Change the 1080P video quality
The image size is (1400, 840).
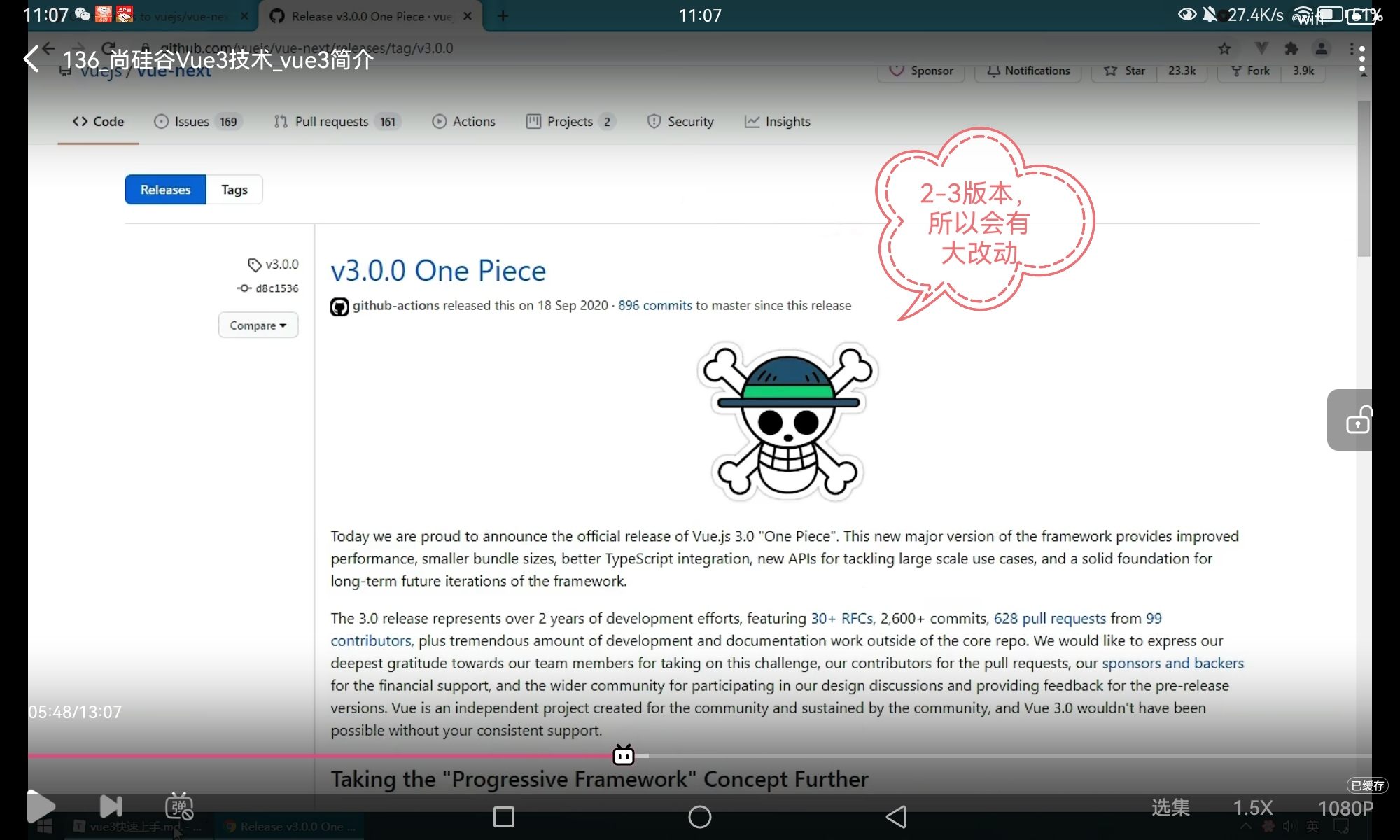tap(1345, 808)
